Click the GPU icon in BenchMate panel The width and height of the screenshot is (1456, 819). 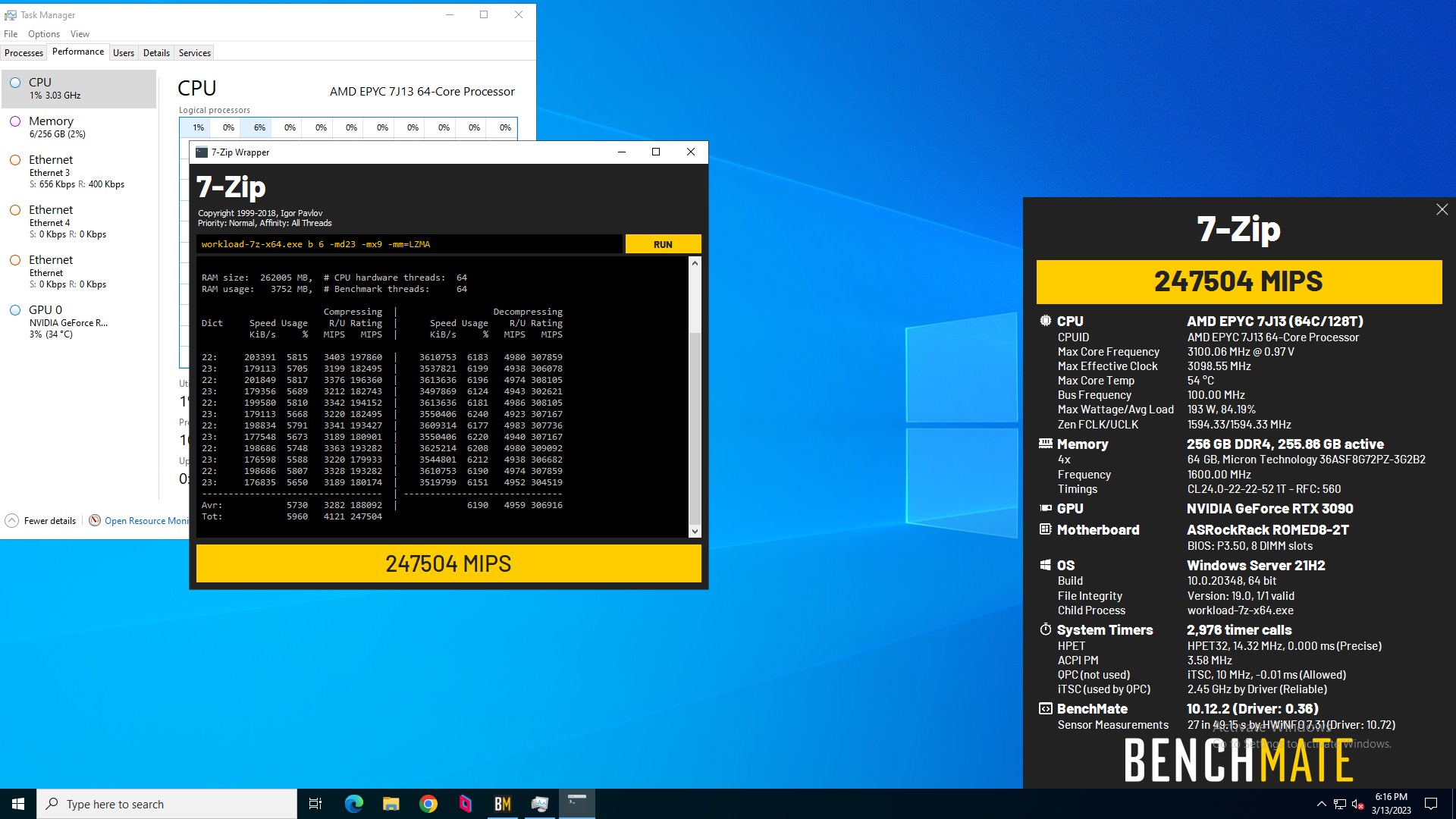[x=1046, y=508]
